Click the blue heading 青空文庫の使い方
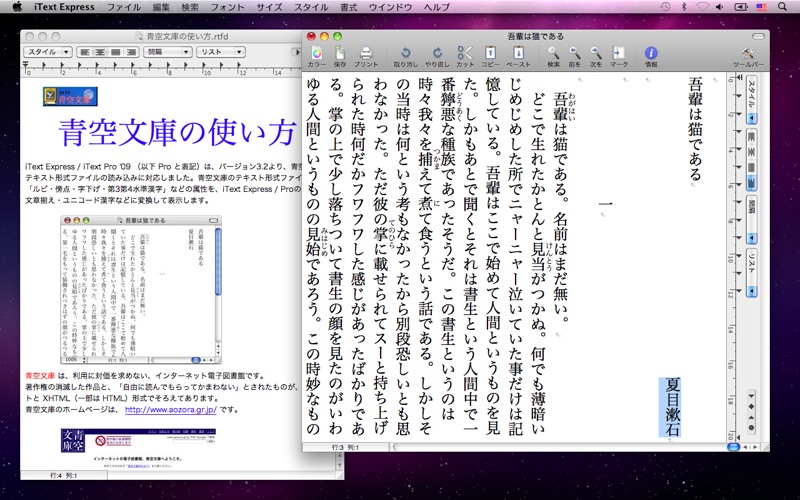The width and height of the screenshot is (800, 500). pyautogui.click(x=177, y=133)
